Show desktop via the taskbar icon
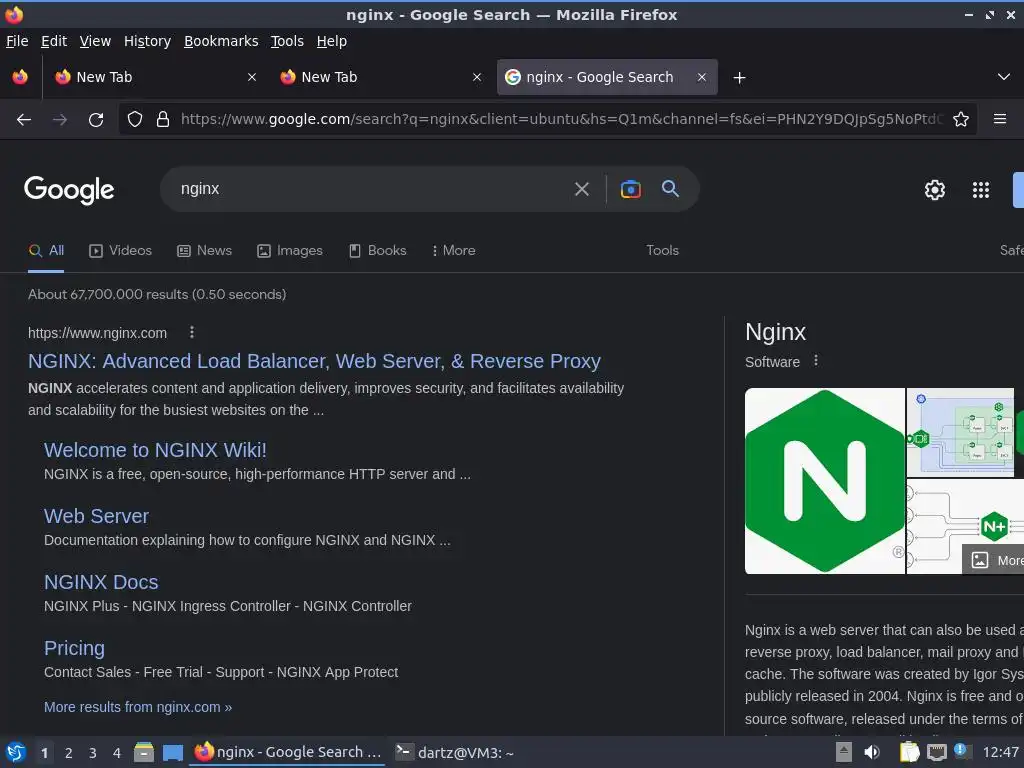 [172, 752]
